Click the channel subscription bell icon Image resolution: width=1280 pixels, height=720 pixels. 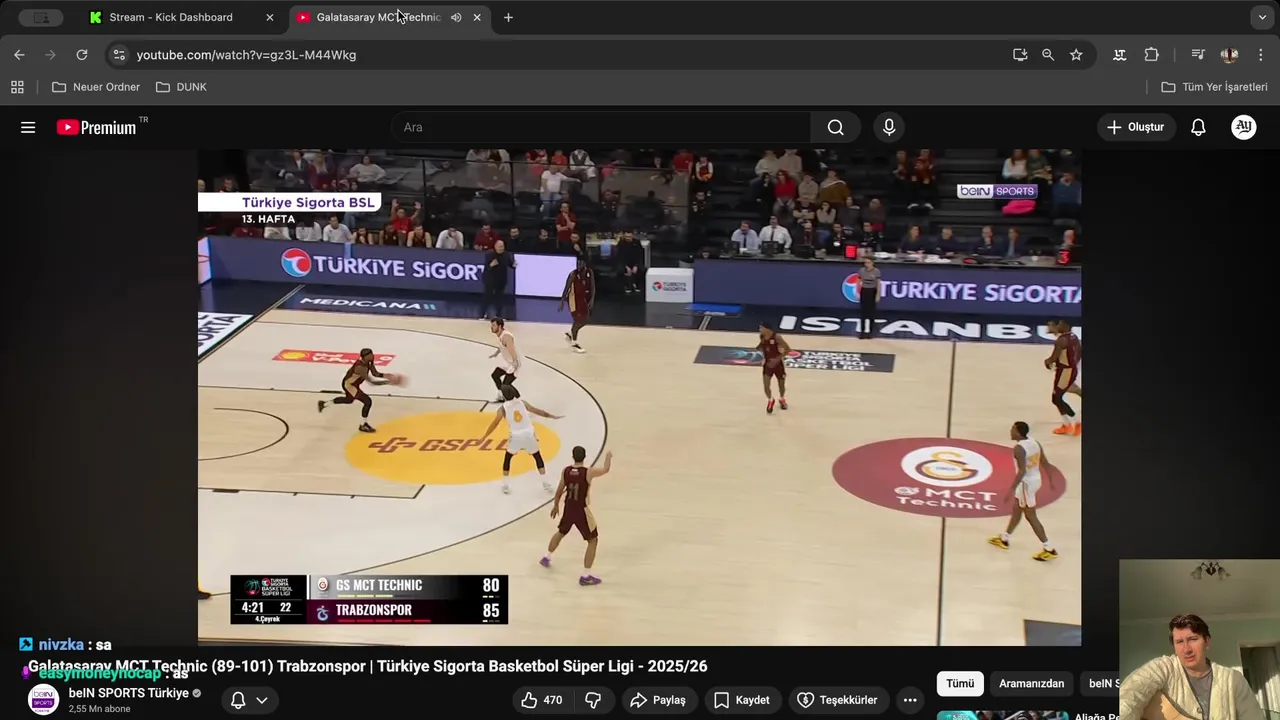click(x=238, y=700)
